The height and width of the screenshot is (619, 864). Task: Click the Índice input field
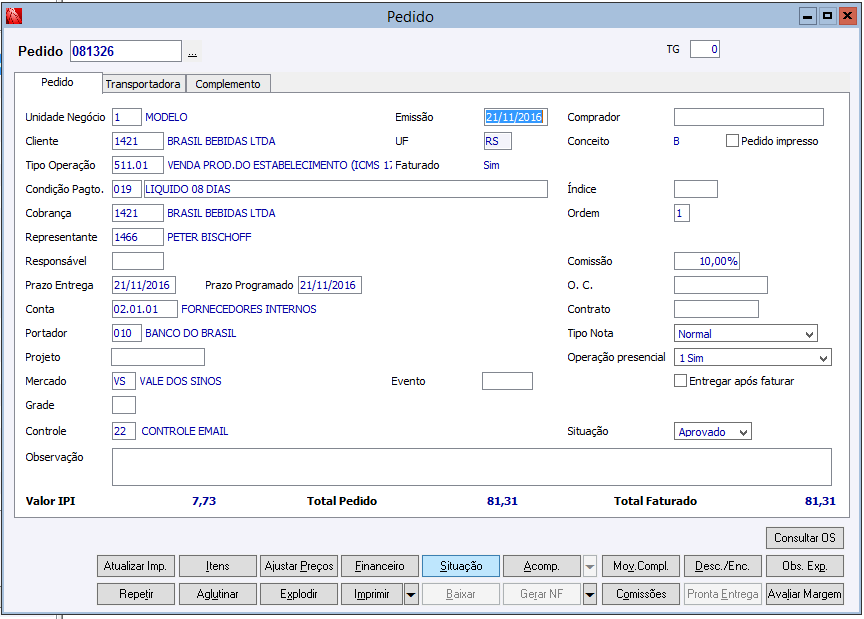pos(696,189)
